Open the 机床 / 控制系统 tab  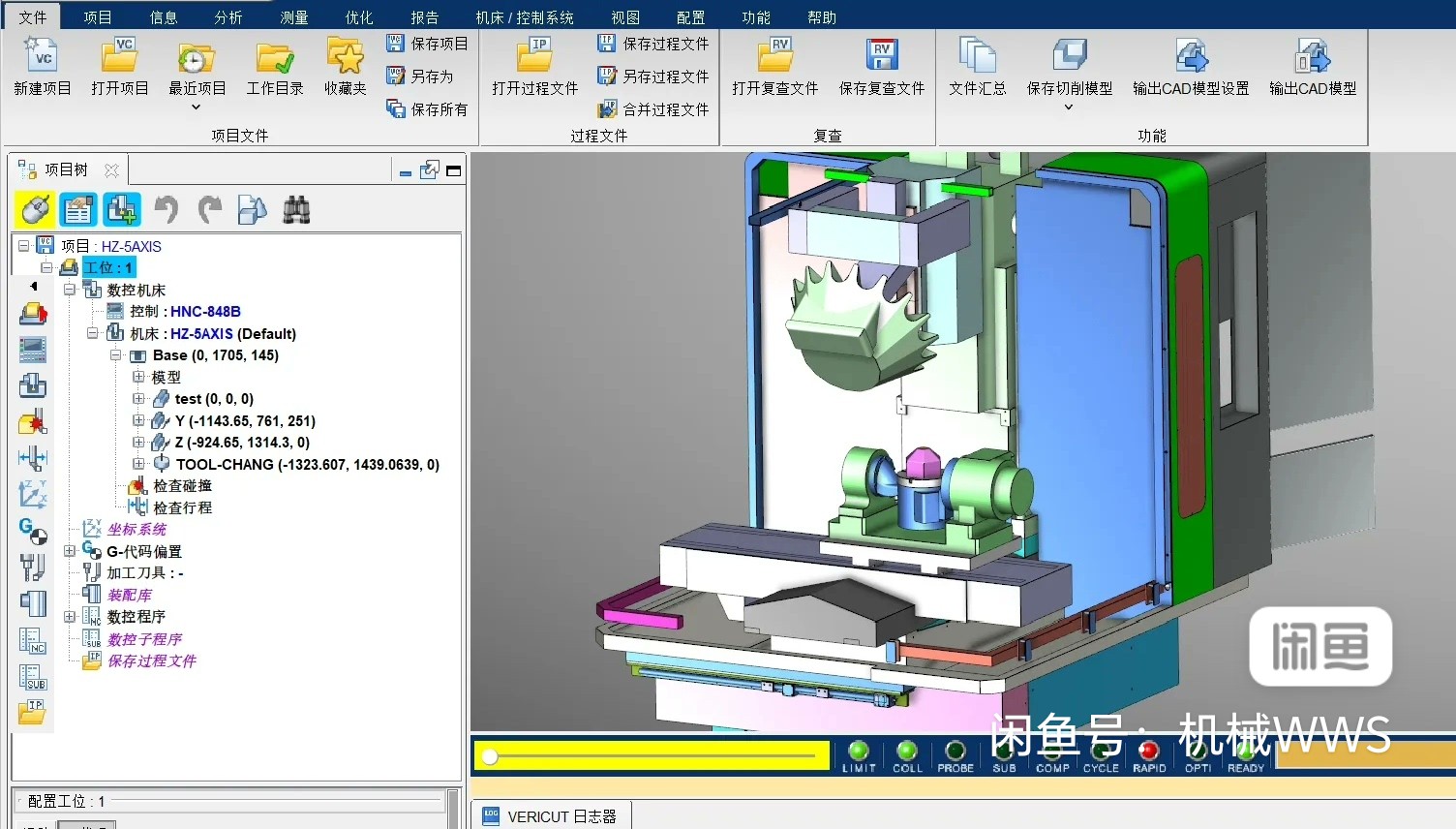[525, 17]
